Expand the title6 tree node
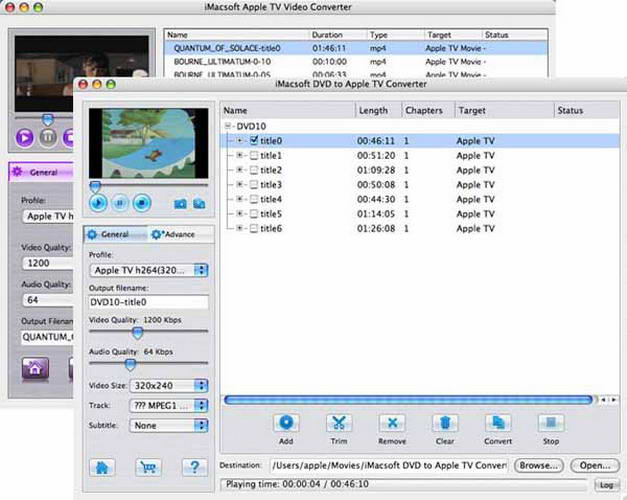Image resolution: width=627 pixels, height=500 pixels. (x=239, y=228)
